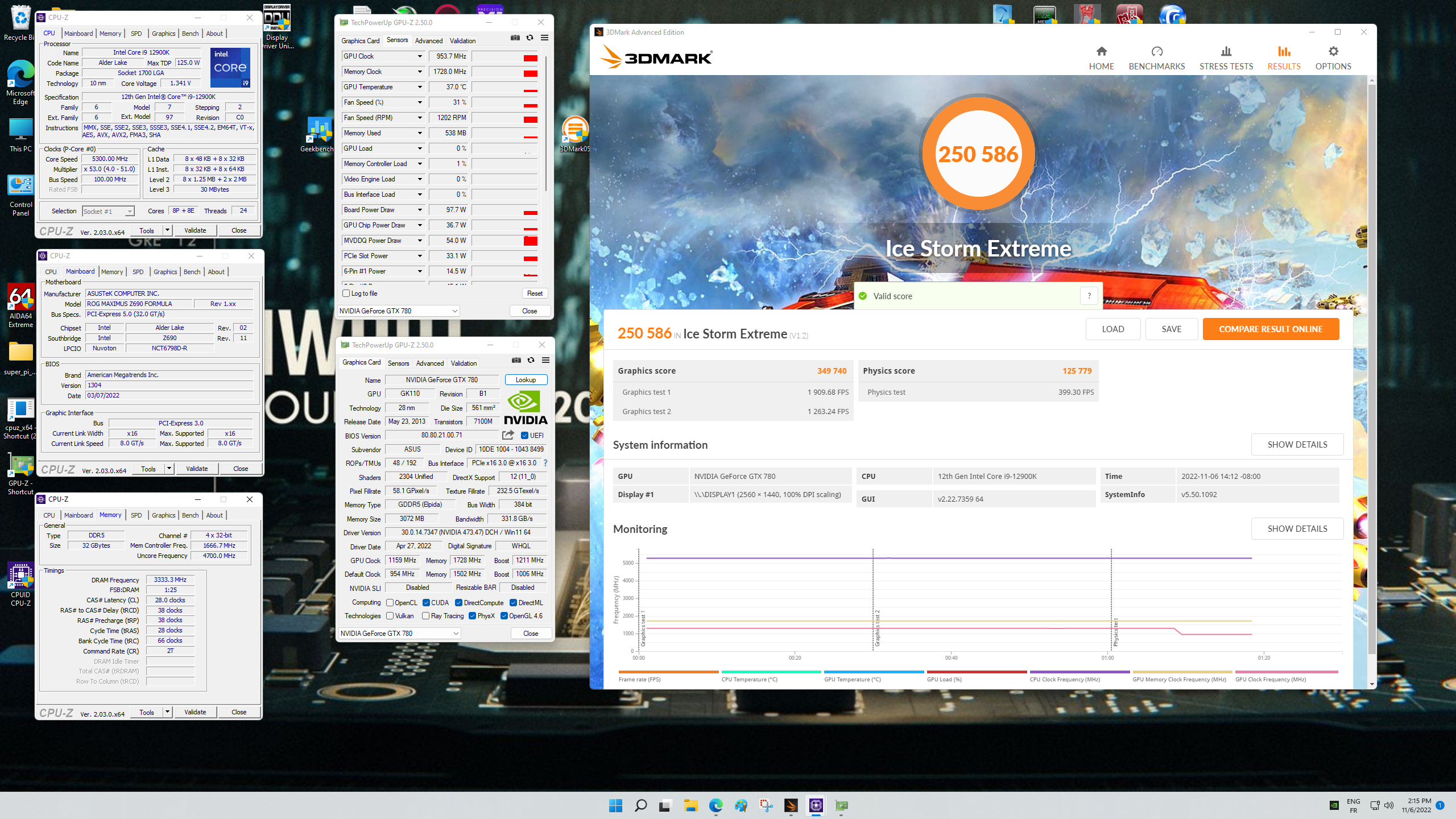Open 3DMark05 desktop shortcut

click(574, 135)
